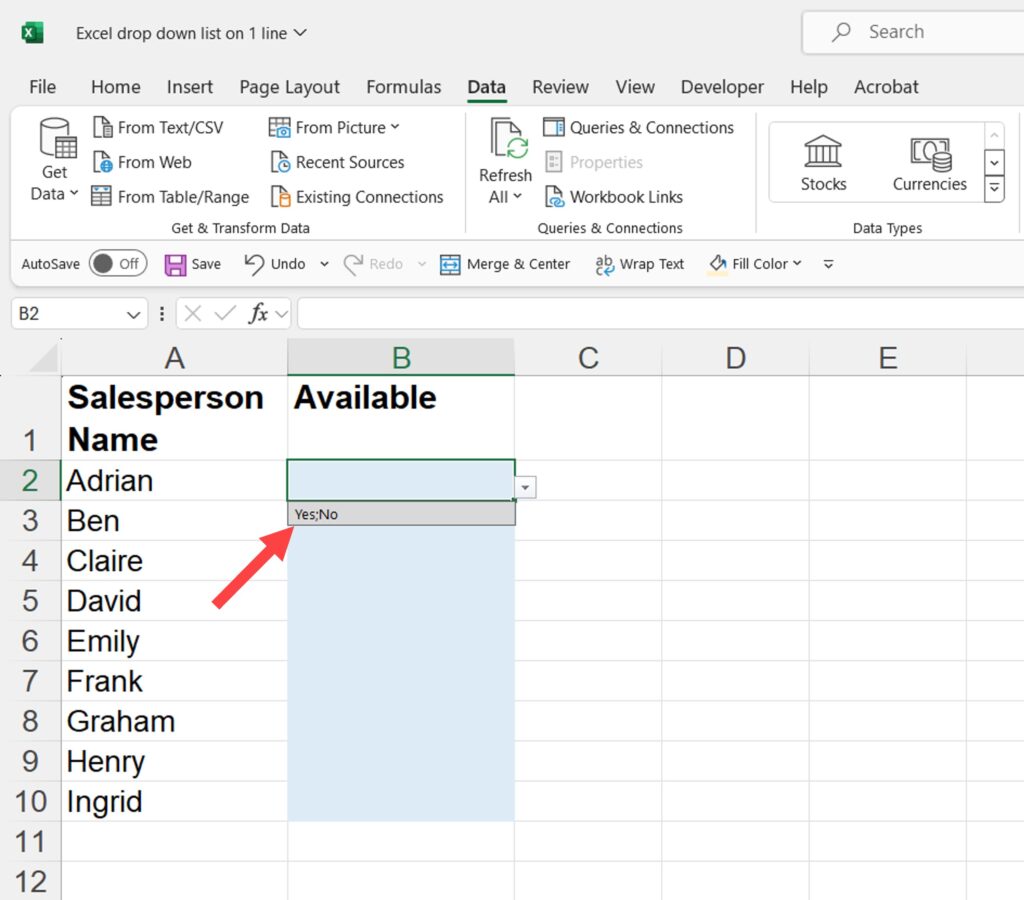Select column C header
Image resolution: width=1024 pixels, height=900 pixels.
[x=588, y=358]
